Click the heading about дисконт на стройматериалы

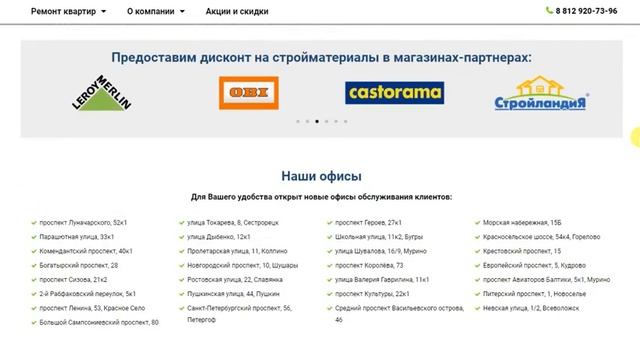322,58
